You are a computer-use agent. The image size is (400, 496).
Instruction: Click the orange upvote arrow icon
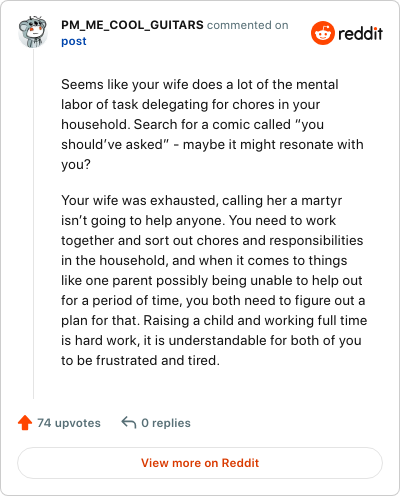25,423
